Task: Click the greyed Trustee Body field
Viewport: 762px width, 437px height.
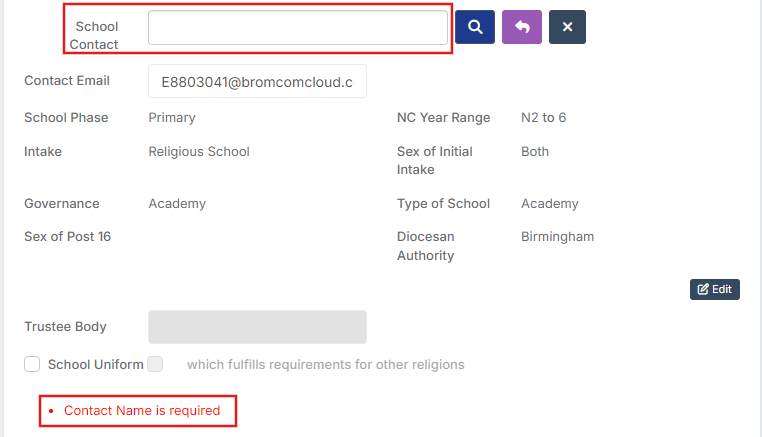Action: click(x=257, y=327)
